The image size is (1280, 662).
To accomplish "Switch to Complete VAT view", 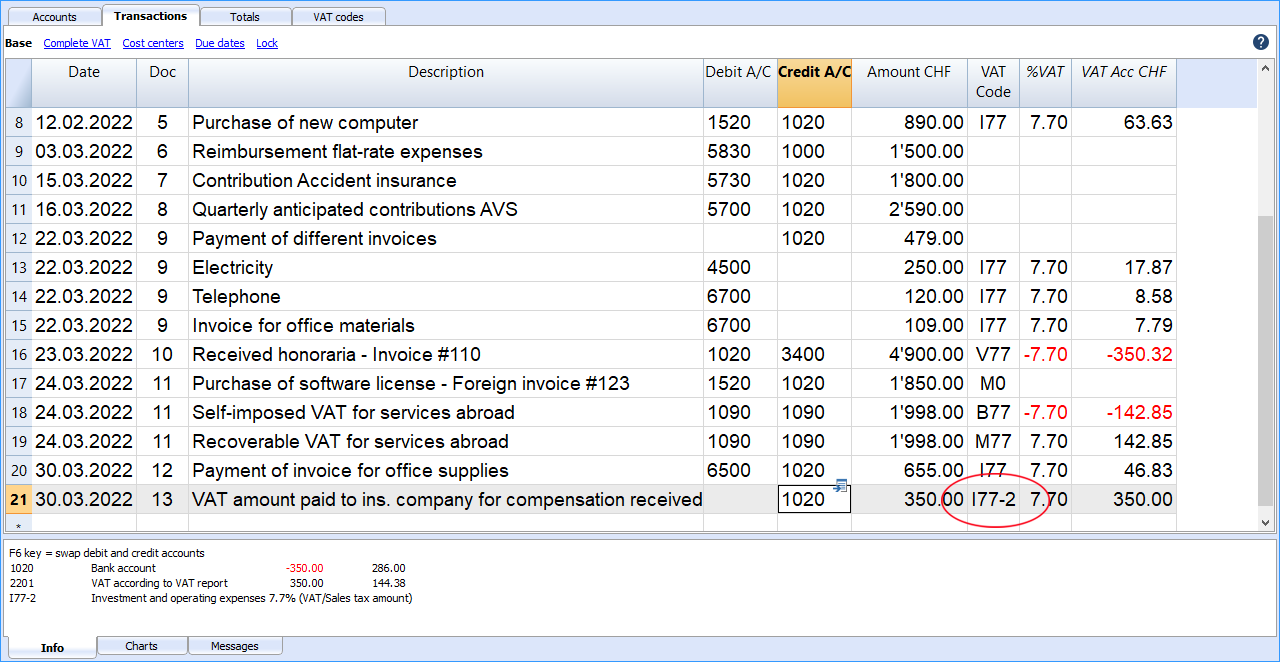I will click(x=77, y=43).
